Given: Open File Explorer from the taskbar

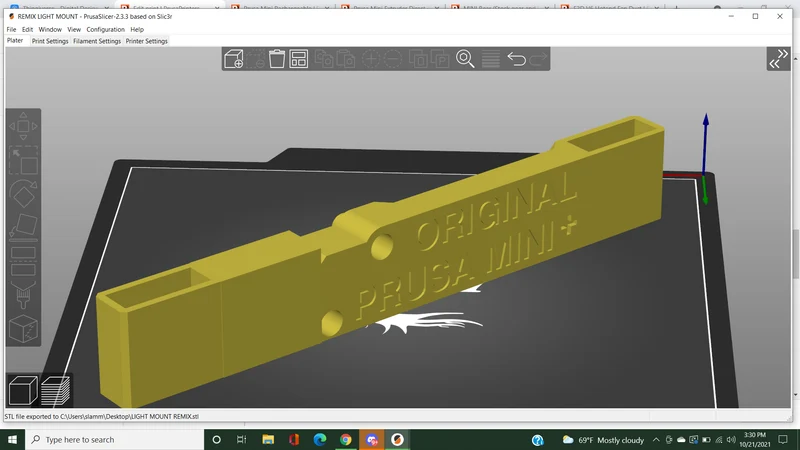Looking at the screenshot, I should coord(268,440).
